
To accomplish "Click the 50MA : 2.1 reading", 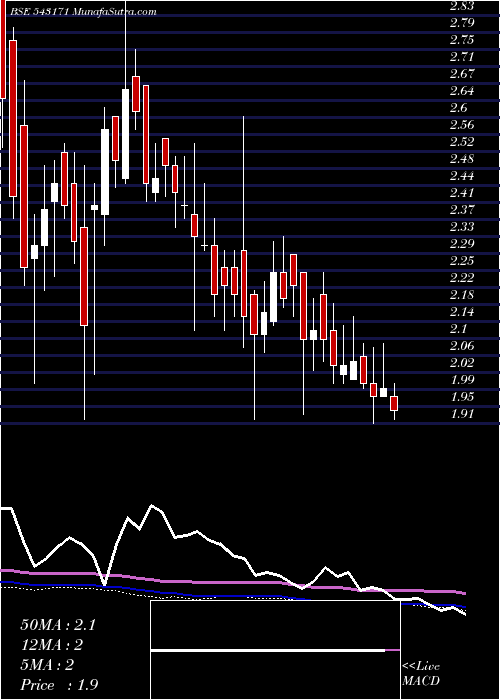I will click(x=58, y=625).
